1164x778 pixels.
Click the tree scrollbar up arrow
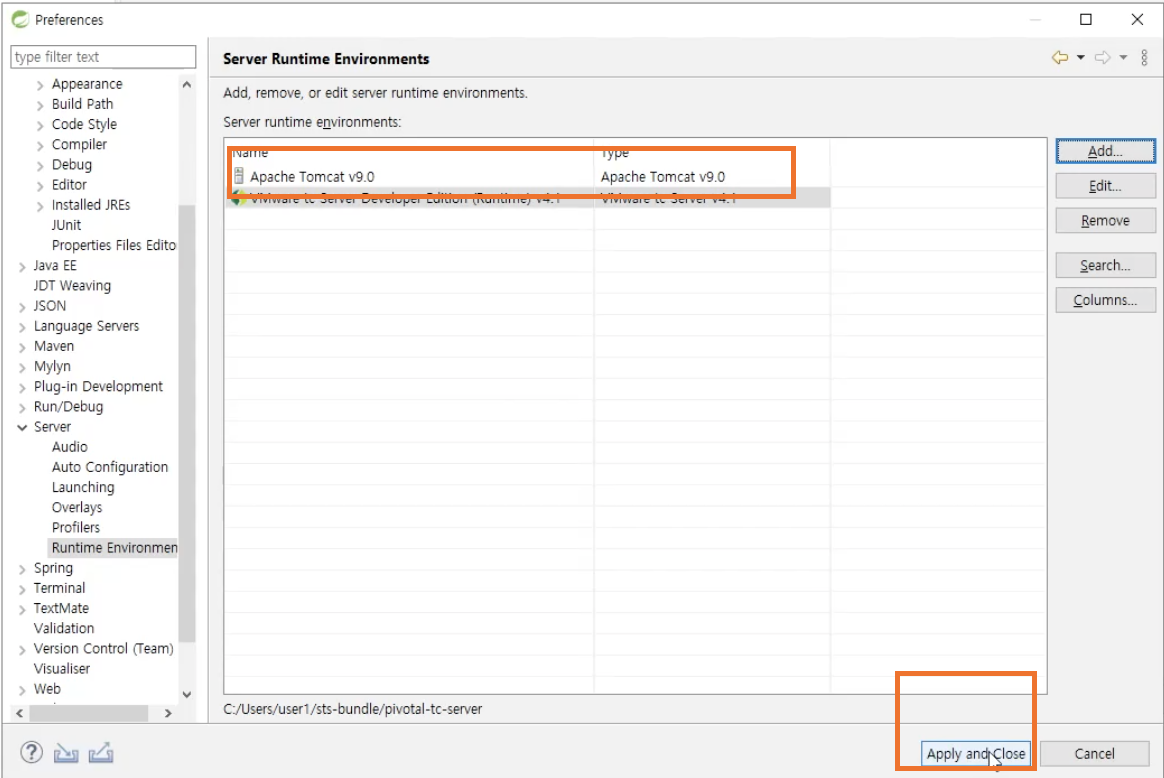pos(187,84)
